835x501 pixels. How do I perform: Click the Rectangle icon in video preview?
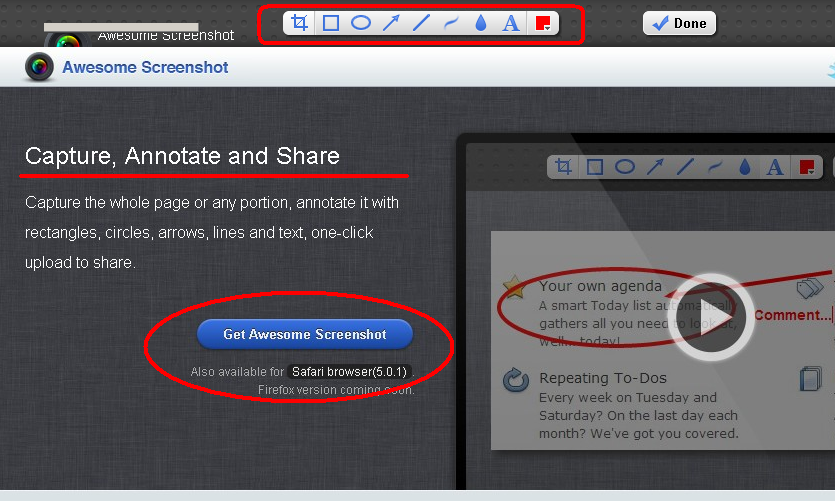click(595, 167)
